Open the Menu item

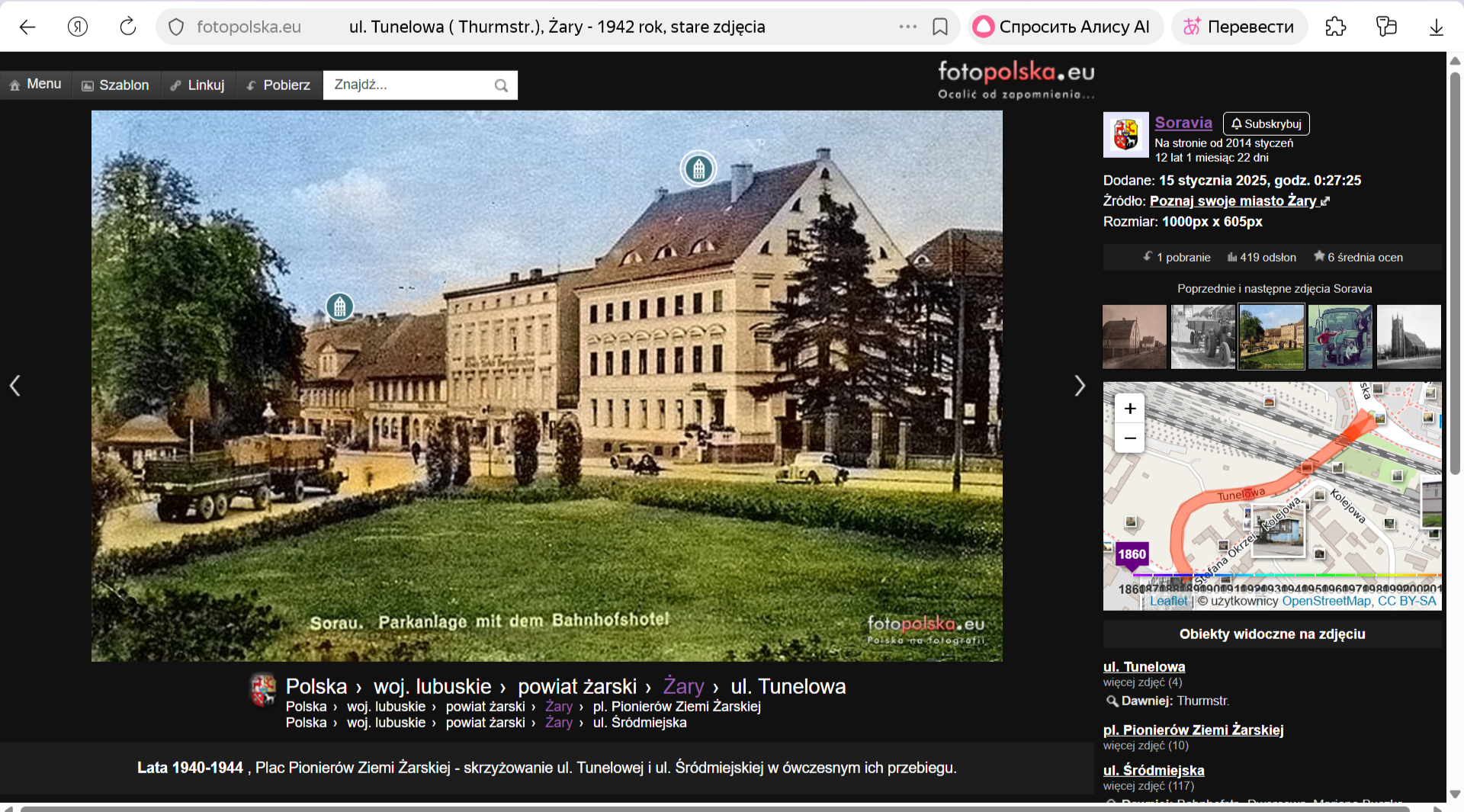tap(36, 85)
